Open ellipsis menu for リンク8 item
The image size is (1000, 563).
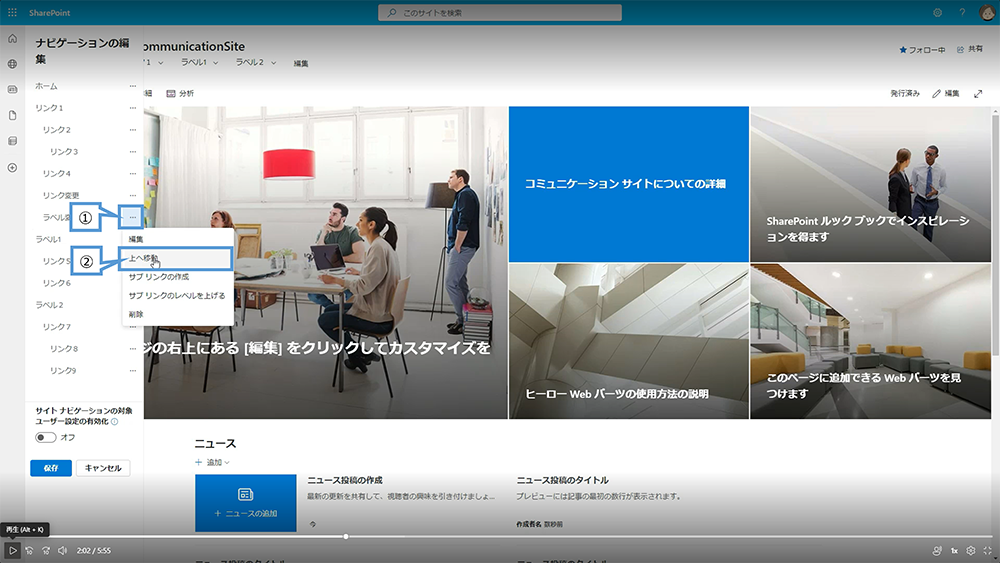pos(133,349)
